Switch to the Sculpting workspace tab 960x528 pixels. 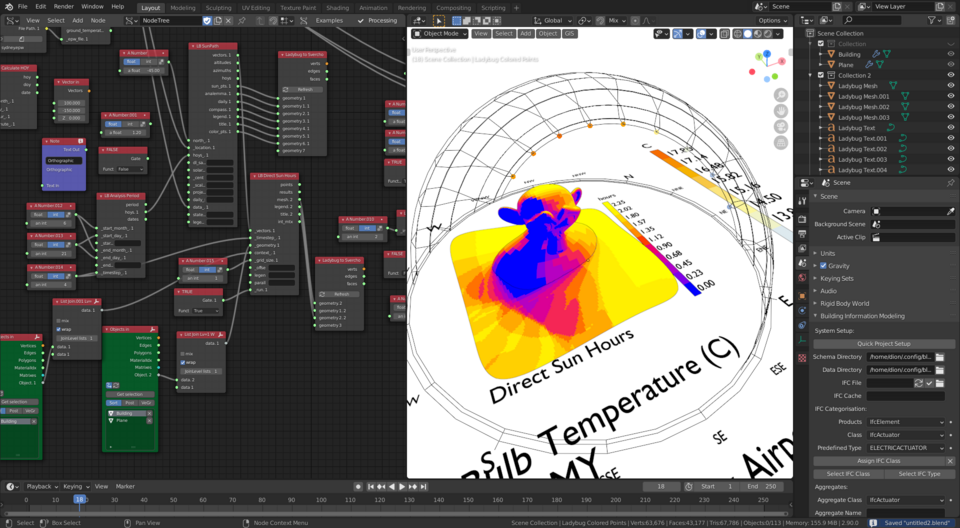[219, 8]
